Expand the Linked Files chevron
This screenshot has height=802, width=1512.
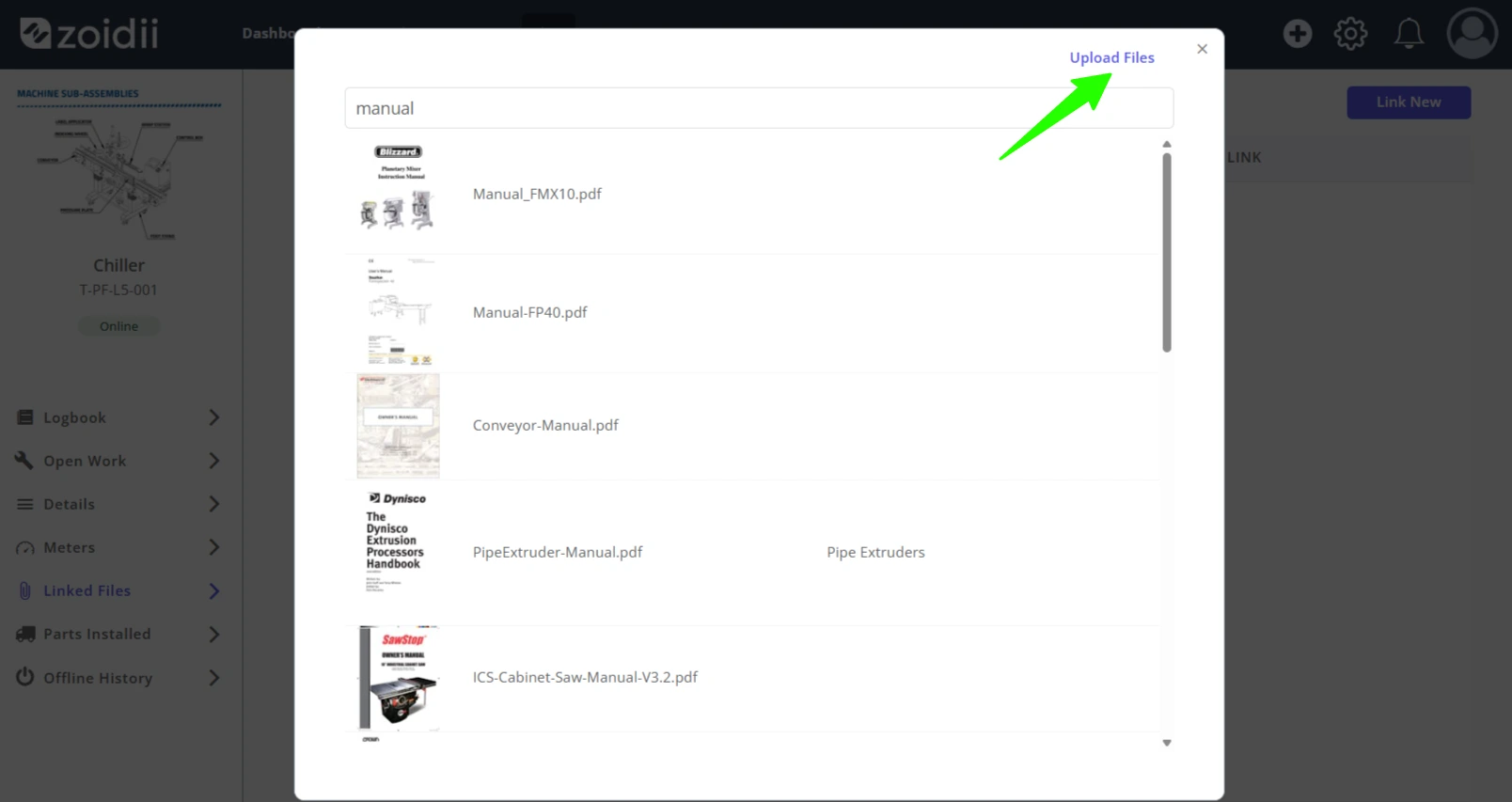pyautogui.click(x=214, y=590)
